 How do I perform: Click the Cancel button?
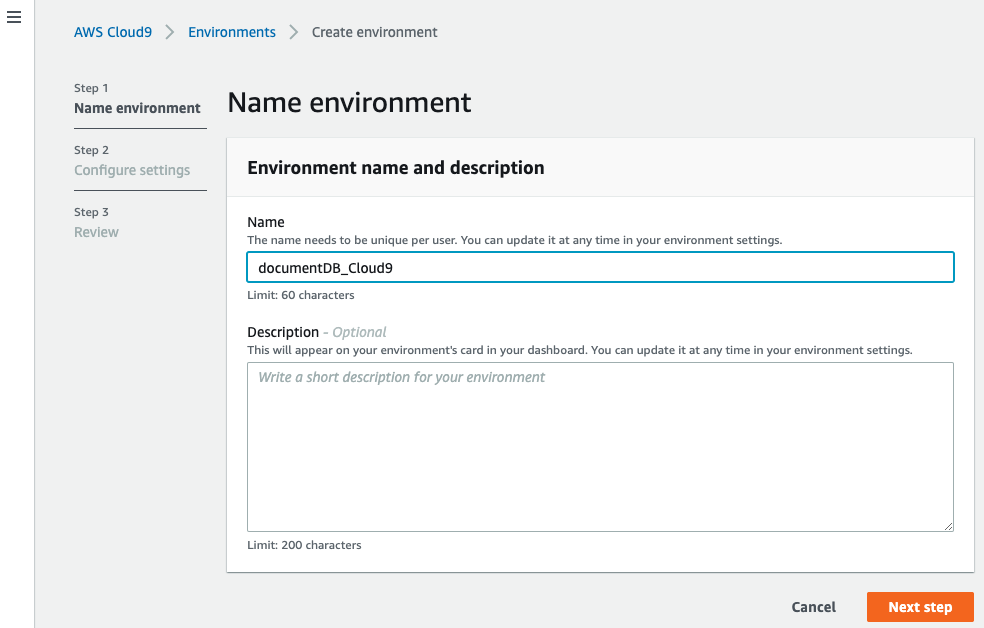point(813,606)
